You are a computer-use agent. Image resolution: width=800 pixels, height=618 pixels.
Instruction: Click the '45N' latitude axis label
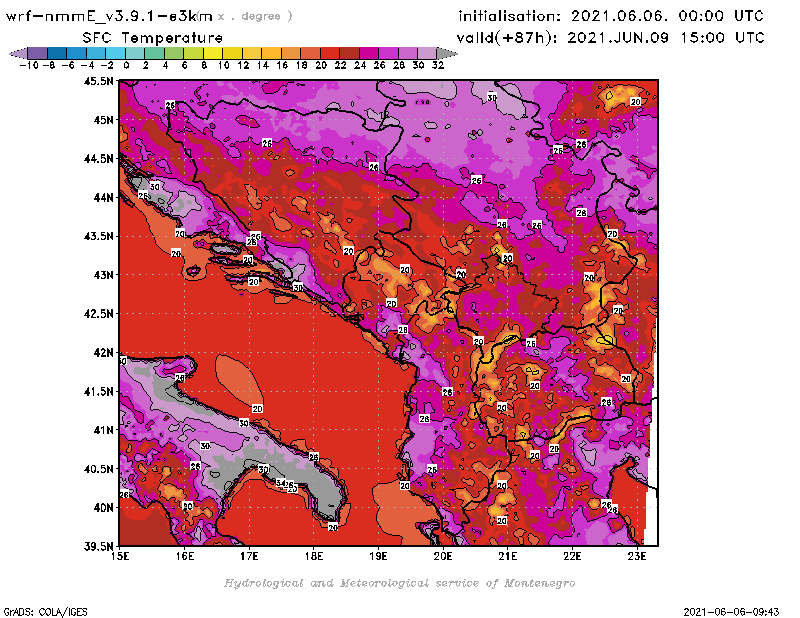point(103,120)
